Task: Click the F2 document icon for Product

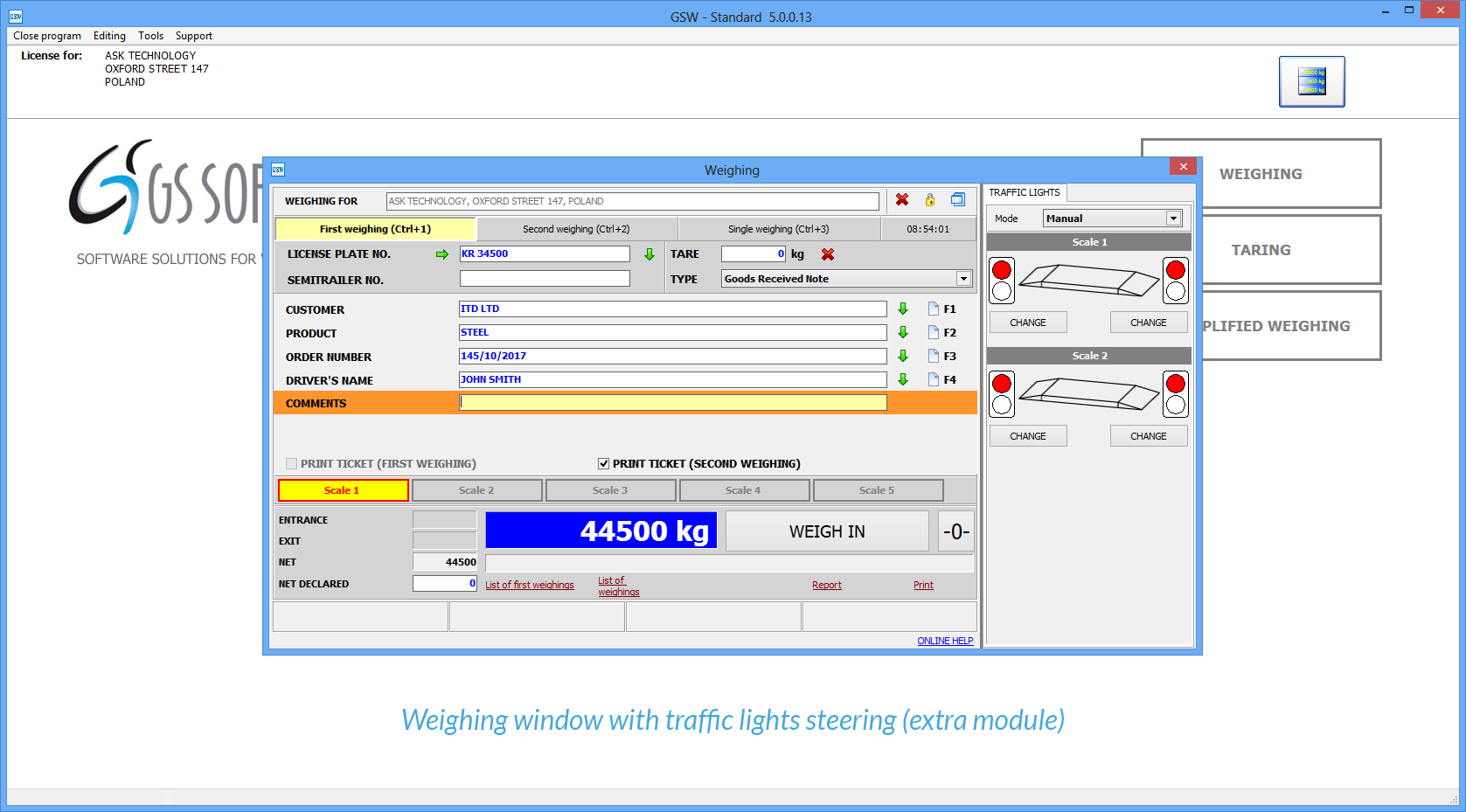Action: [934, 332]
